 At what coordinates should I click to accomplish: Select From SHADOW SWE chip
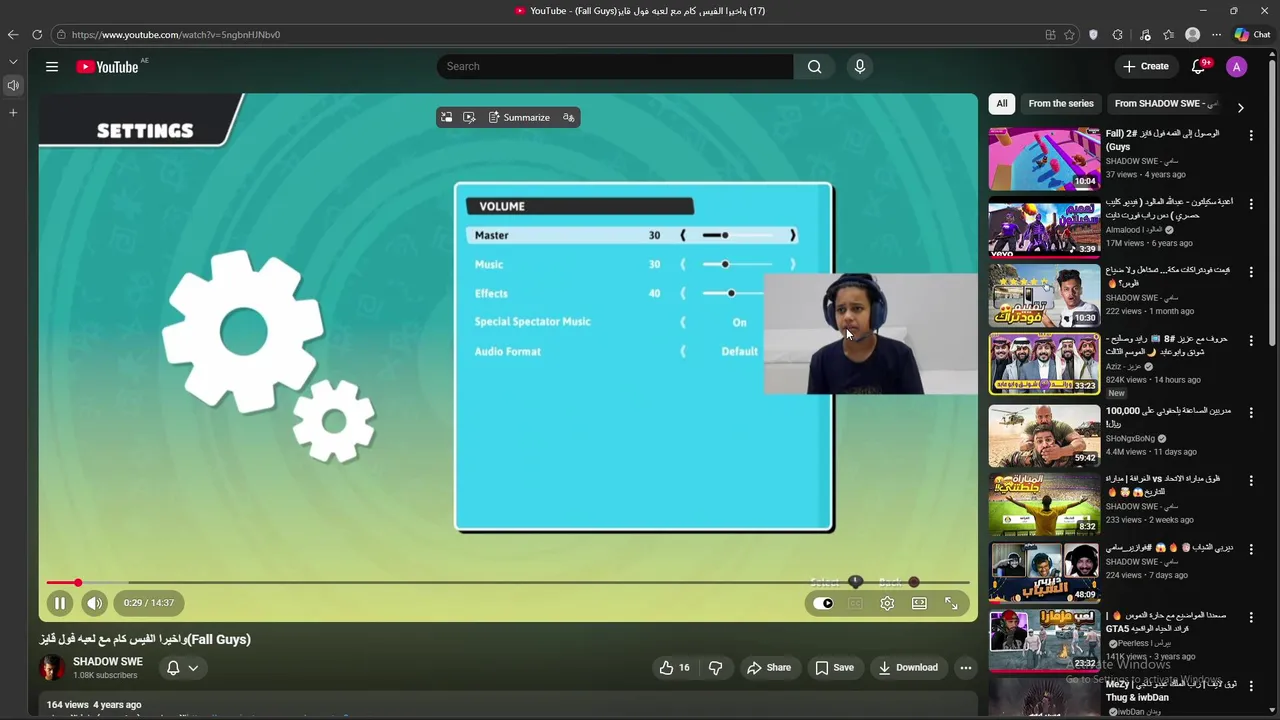click(1165, 104)
